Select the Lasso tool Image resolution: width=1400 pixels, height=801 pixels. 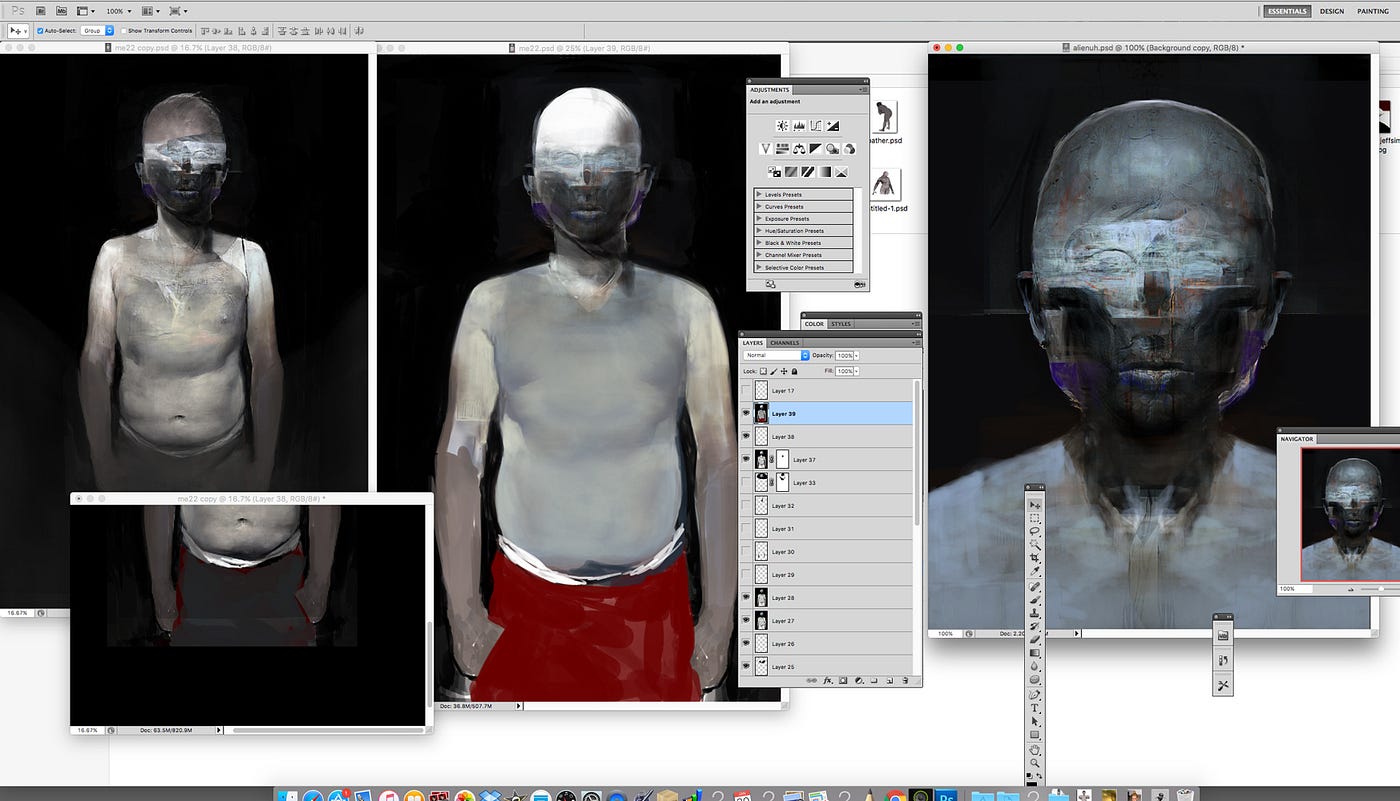1035,531
